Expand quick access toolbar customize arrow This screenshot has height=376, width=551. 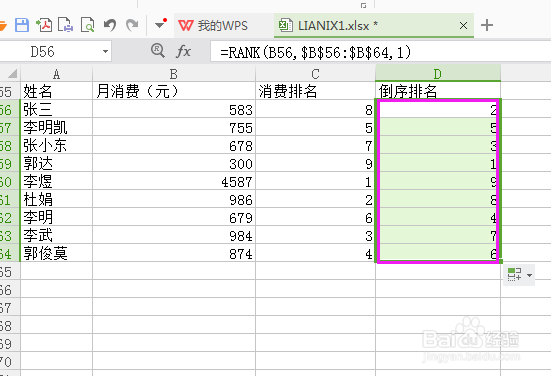tap(161, 24)
